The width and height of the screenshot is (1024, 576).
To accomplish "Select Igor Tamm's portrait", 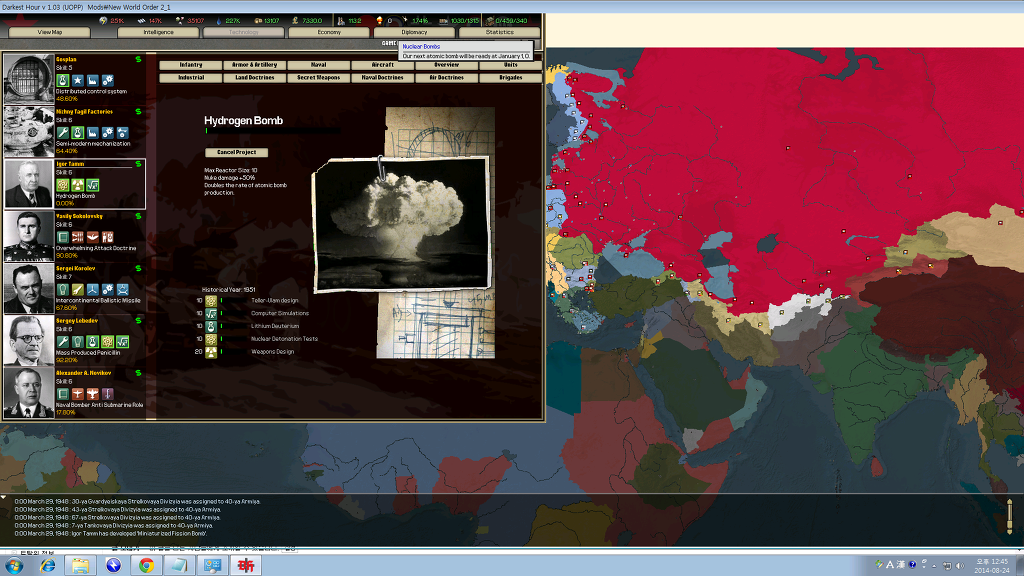I will click(x=29, y=184).
